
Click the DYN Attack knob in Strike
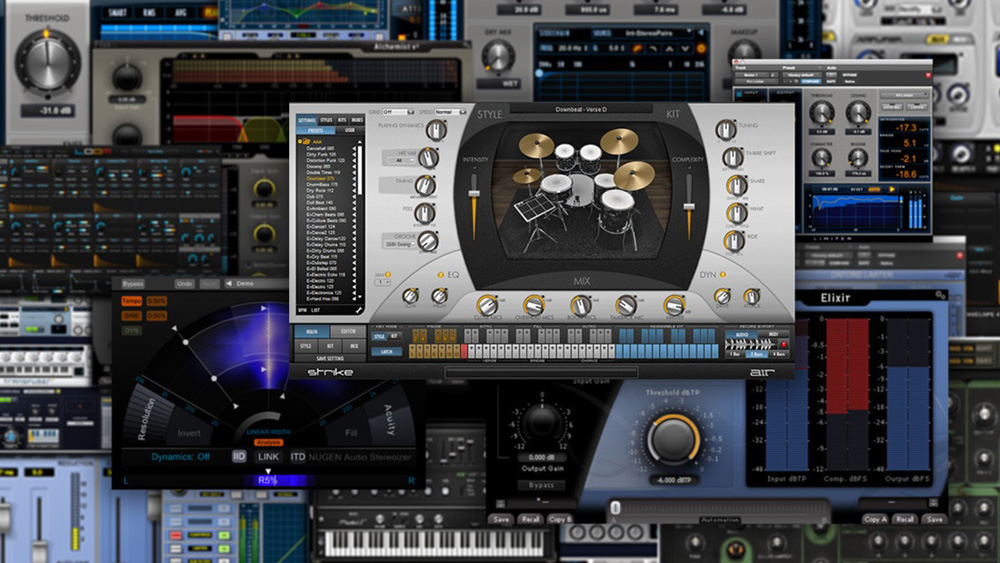coord(751,296)
